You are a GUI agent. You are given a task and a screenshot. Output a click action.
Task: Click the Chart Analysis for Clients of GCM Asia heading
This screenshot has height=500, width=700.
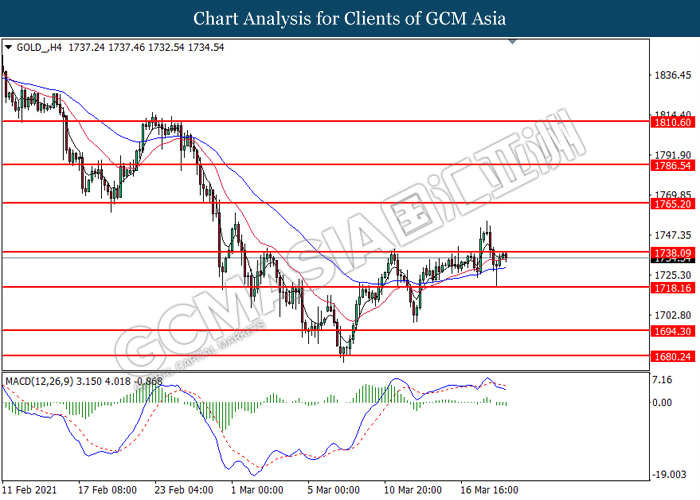pos(350,18)
